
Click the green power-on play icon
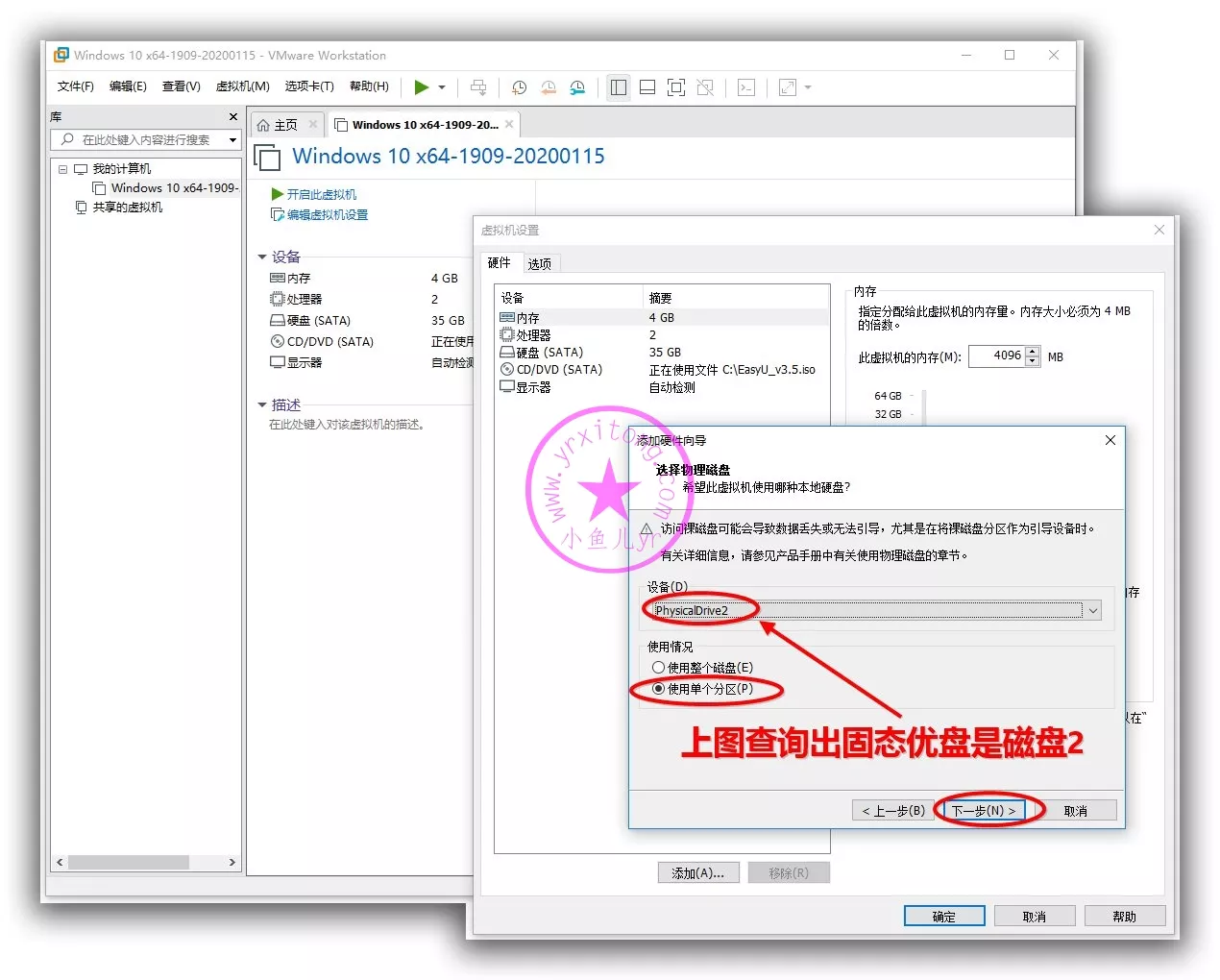click(x=421, y=87)
